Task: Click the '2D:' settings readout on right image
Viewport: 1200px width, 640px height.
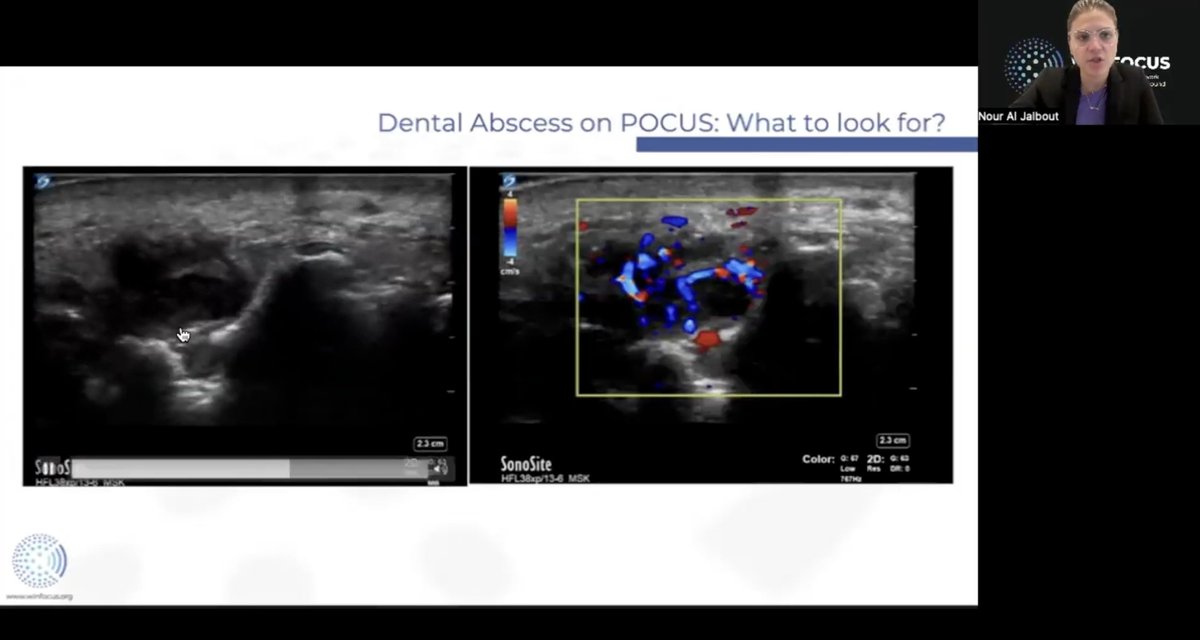Action: [x=888, y=461]
